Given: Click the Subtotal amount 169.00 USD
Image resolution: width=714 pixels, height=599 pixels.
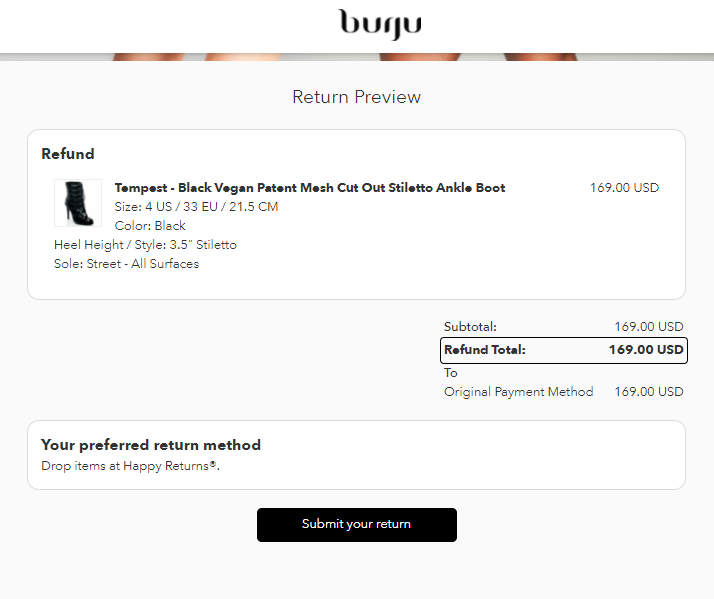Looking at the screenshot, I should (x=649, y=327).
